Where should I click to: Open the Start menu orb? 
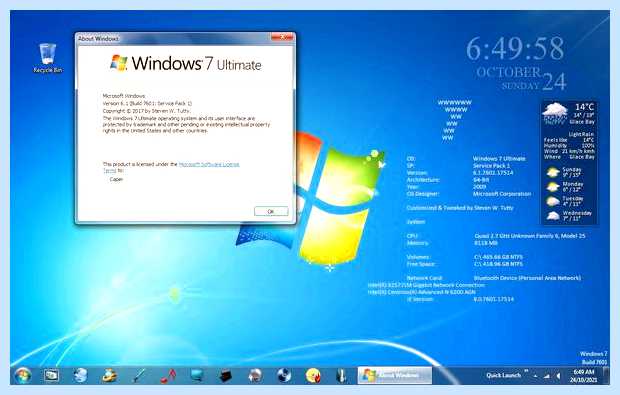(23, 375)
